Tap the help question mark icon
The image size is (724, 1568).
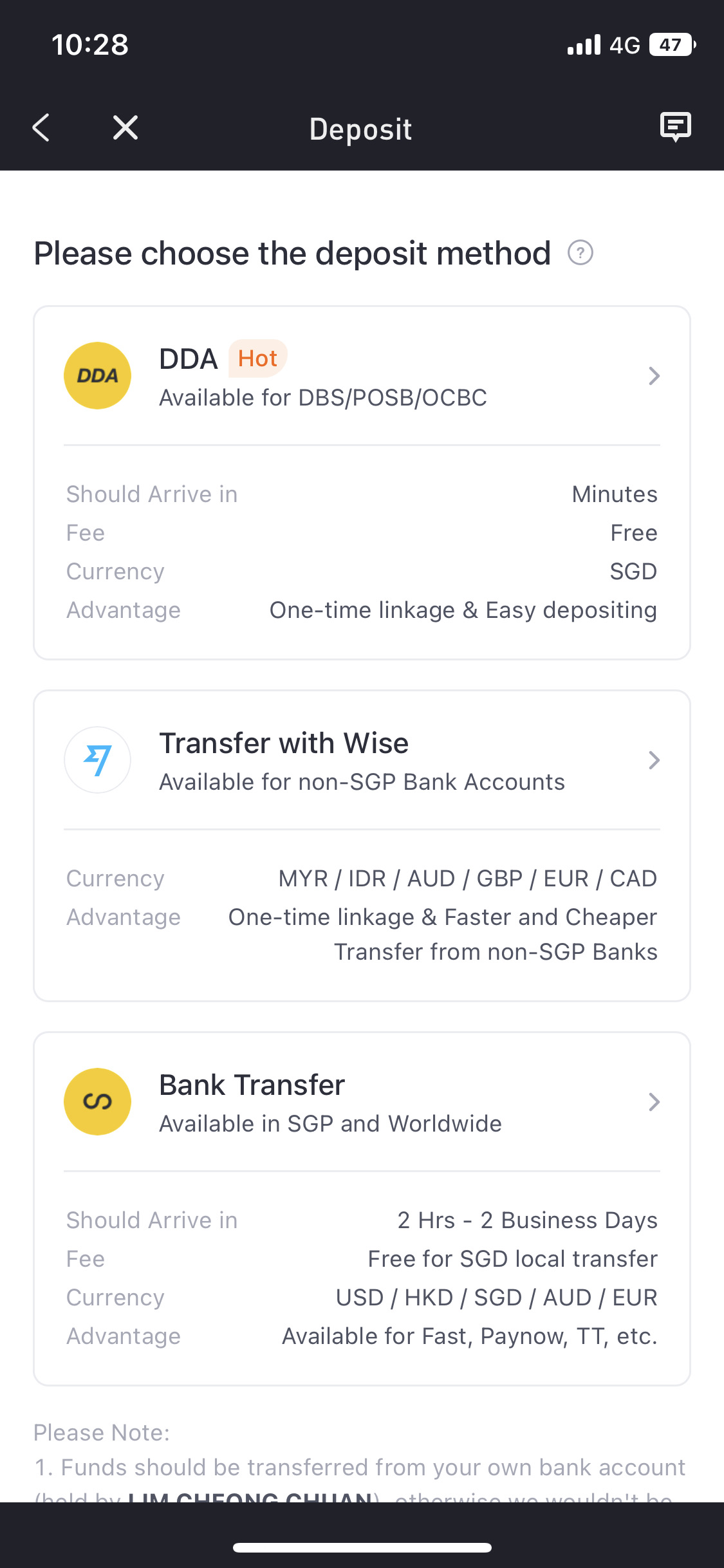[x=580, y=252]
